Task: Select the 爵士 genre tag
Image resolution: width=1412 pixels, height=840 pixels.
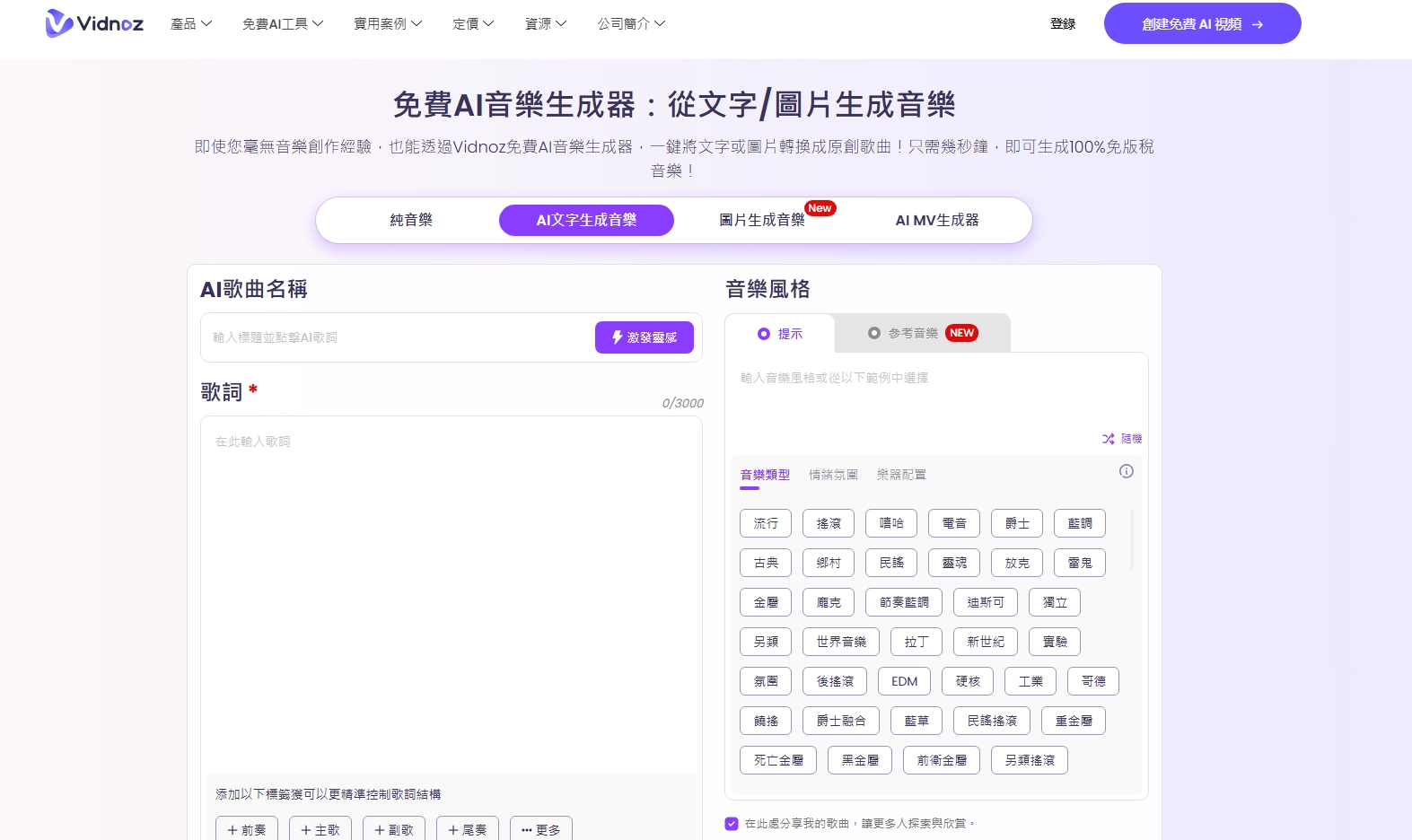Action: (1017, 523)
